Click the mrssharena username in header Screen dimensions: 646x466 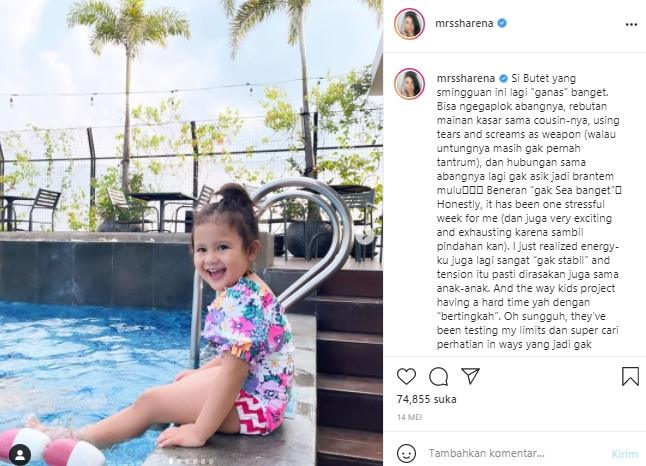[464, 23]
